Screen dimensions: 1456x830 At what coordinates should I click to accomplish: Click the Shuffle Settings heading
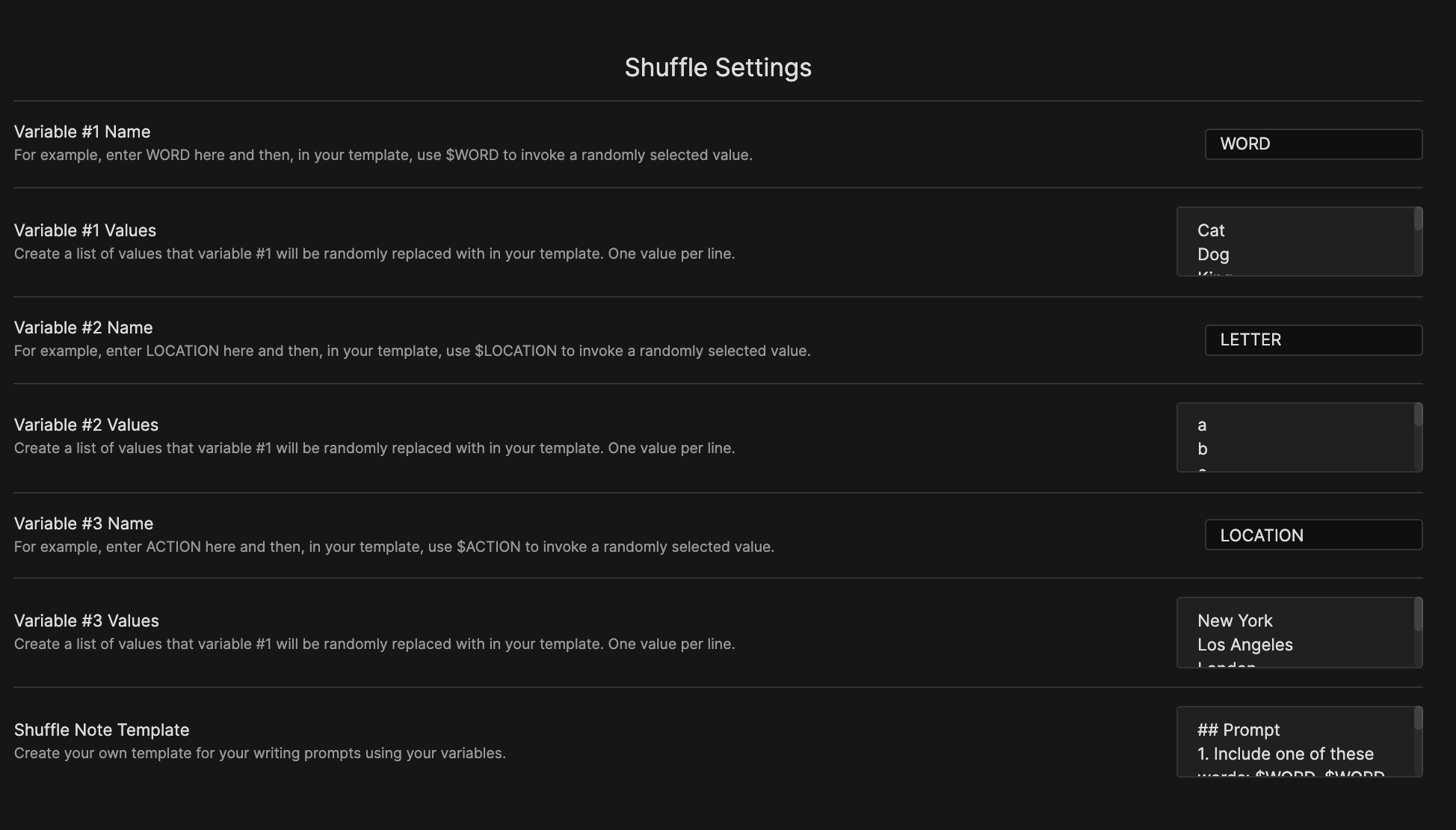click(x=718, y=67)
